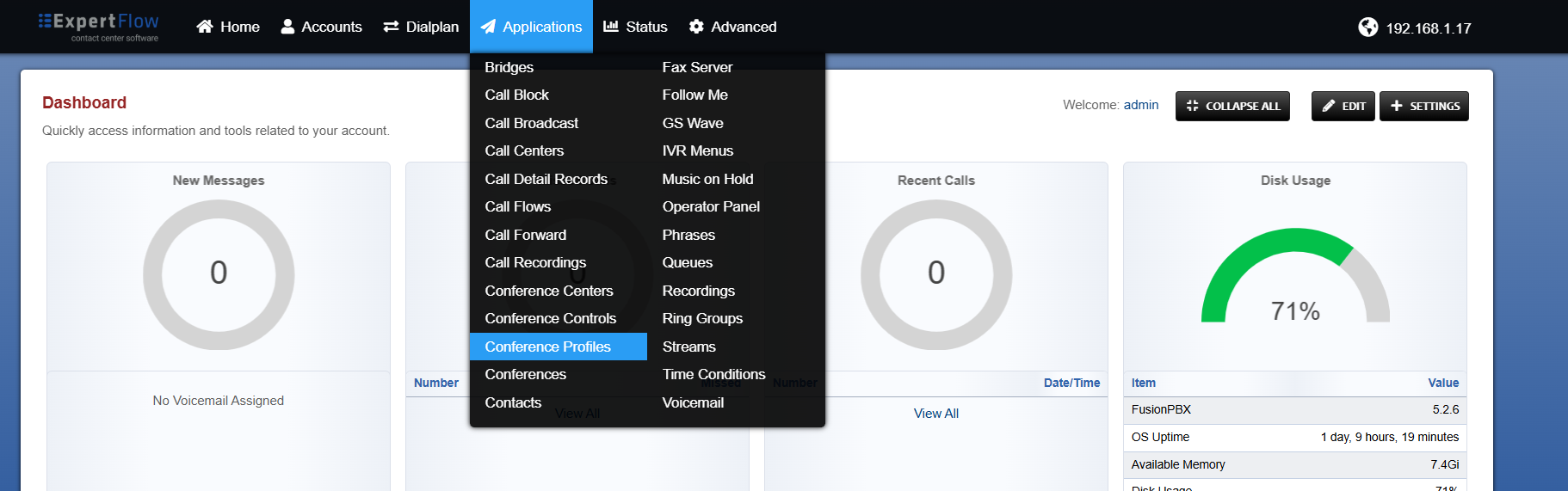1568x491 pixels.
Task: Click the admin user link
Action: (x=1141, y=105)
